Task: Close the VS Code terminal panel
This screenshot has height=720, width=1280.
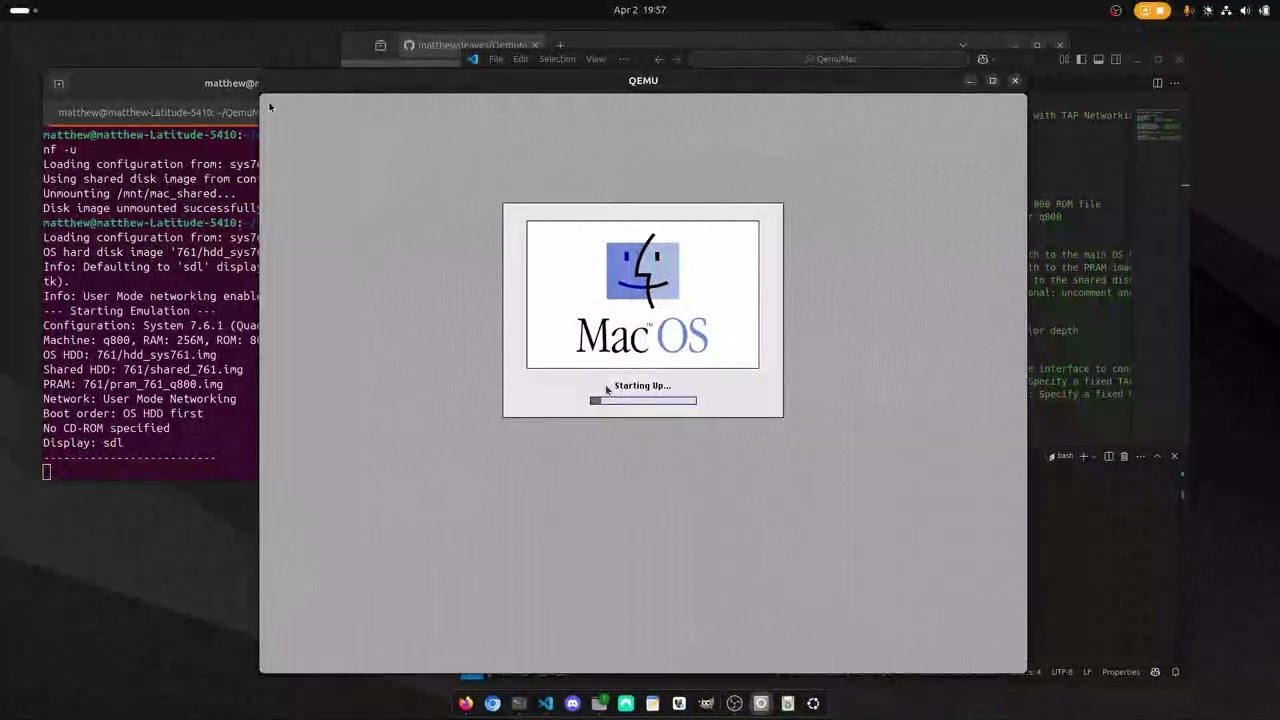Action: point(1174,456)
